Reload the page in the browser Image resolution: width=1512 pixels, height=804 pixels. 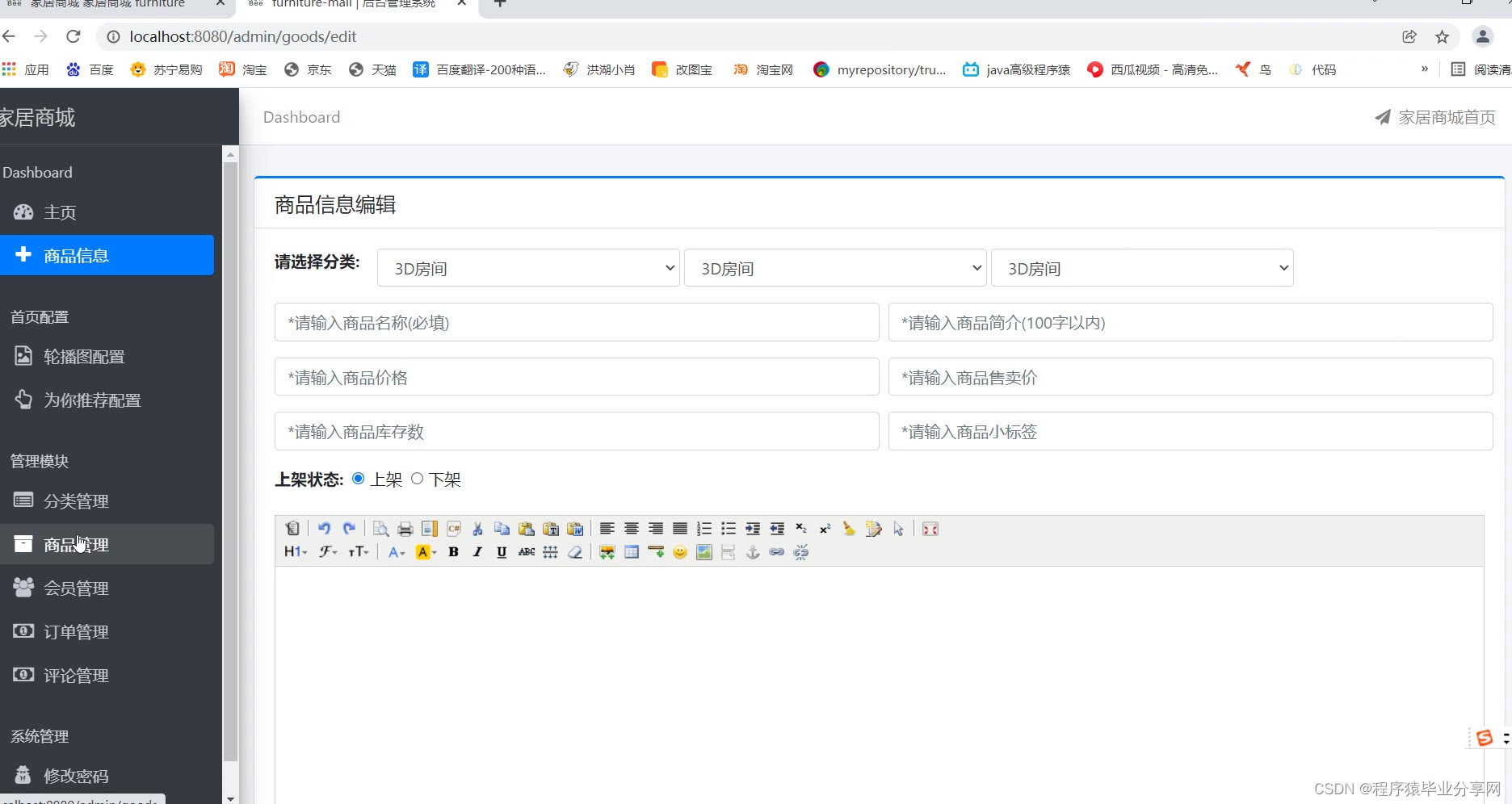pos(73,36)
